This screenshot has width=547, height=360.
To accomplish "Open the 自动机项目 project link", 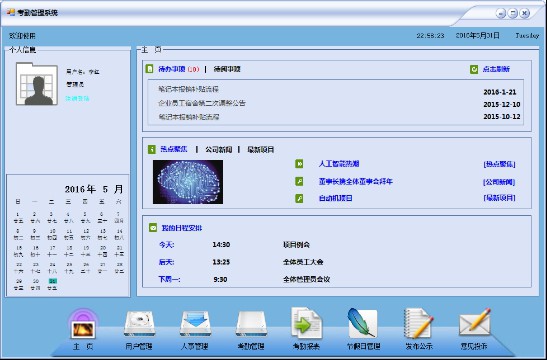I will point(335,198).
